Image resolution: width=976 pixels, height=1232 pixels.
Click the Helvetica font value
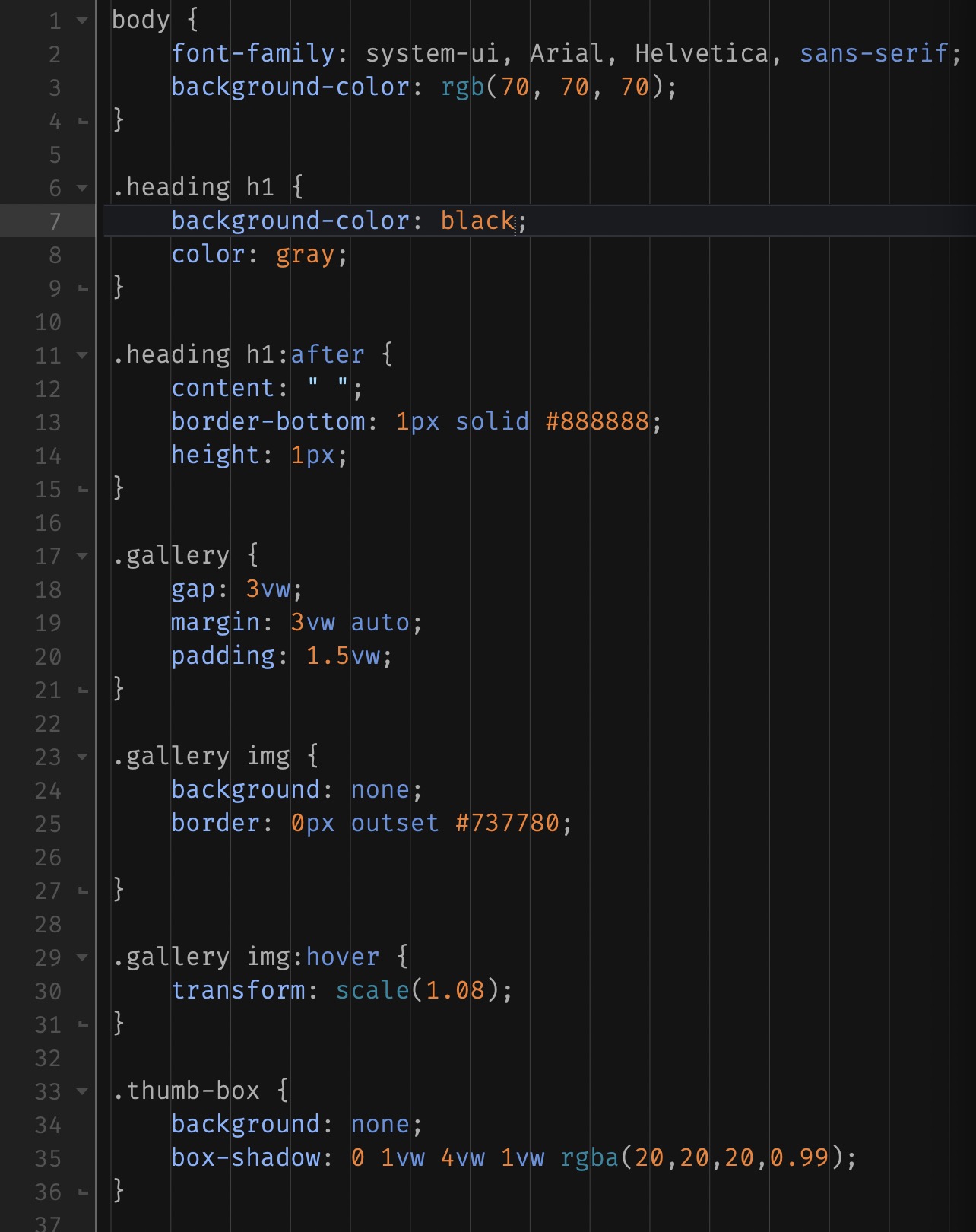click(702, 53)
